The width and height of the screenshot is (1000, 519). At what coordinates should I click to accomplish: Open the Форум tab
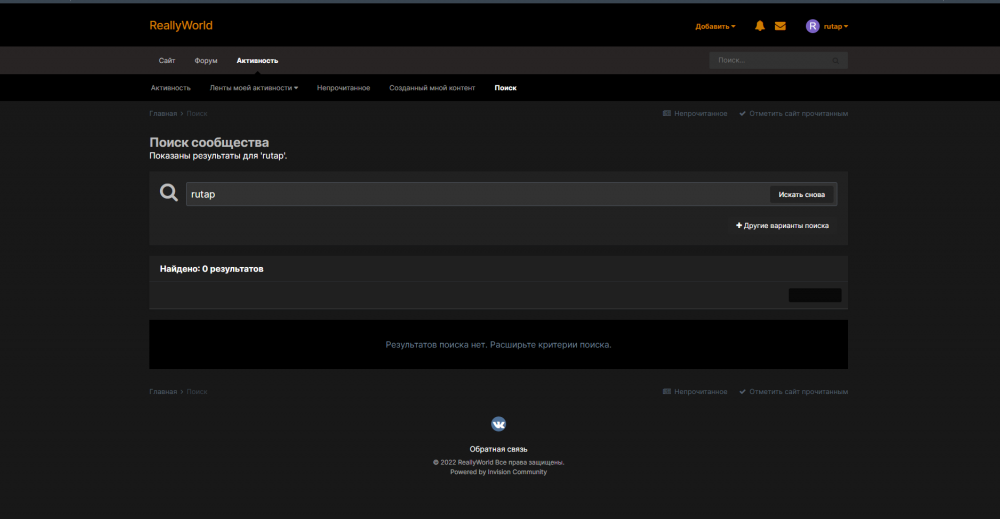205,61
